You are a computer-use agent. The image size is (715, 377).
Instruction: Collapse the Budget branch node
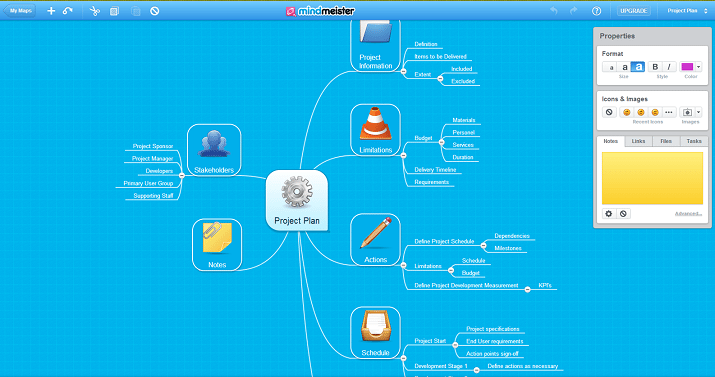click(x=441, y=142)
